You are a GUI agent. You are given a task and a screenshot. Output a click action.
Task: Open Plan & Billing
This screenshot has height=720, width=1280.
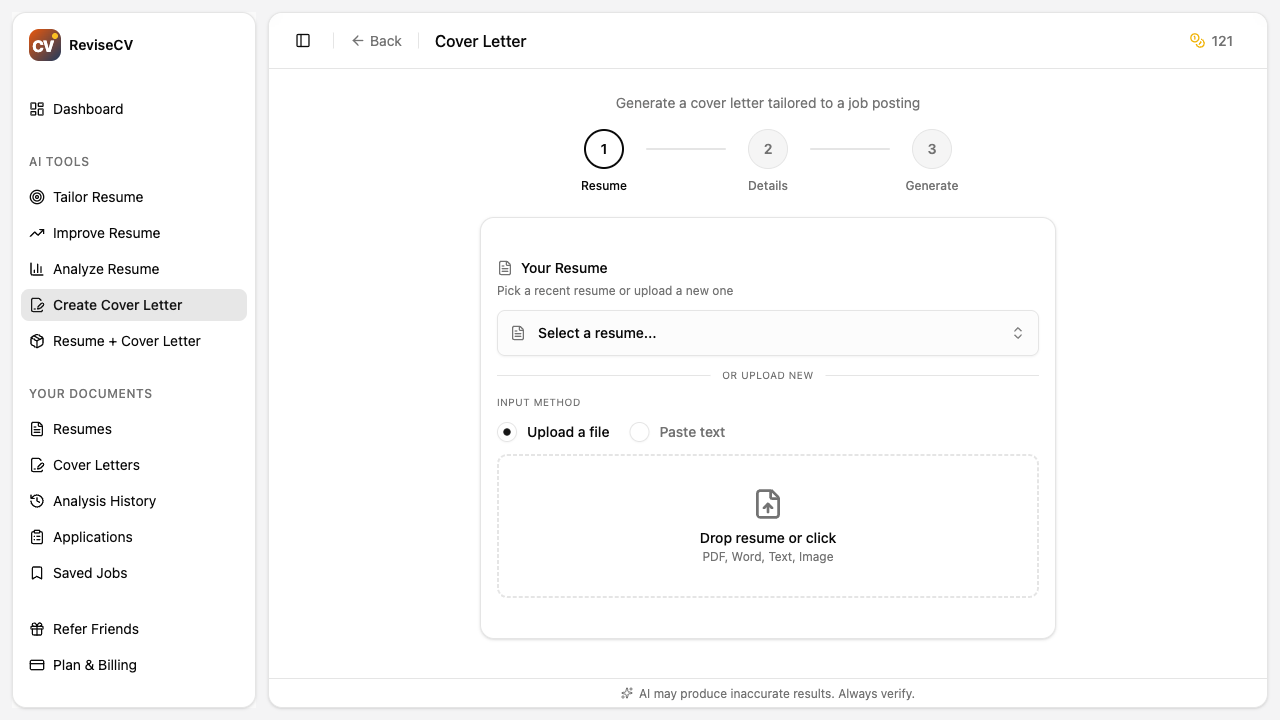[94, 665]
